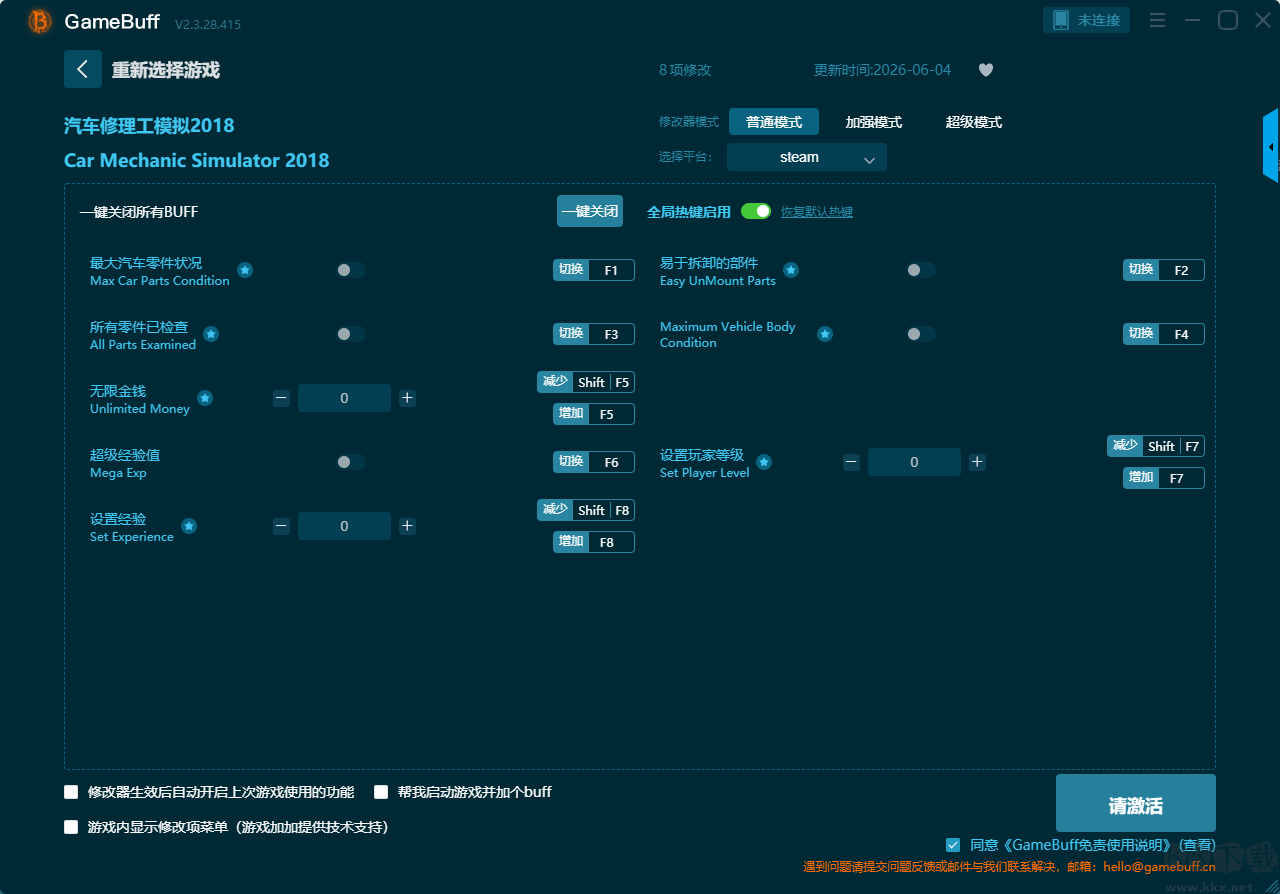
Task: Click the Car Mechanic Simulator 2018 title
Action: 197,160
